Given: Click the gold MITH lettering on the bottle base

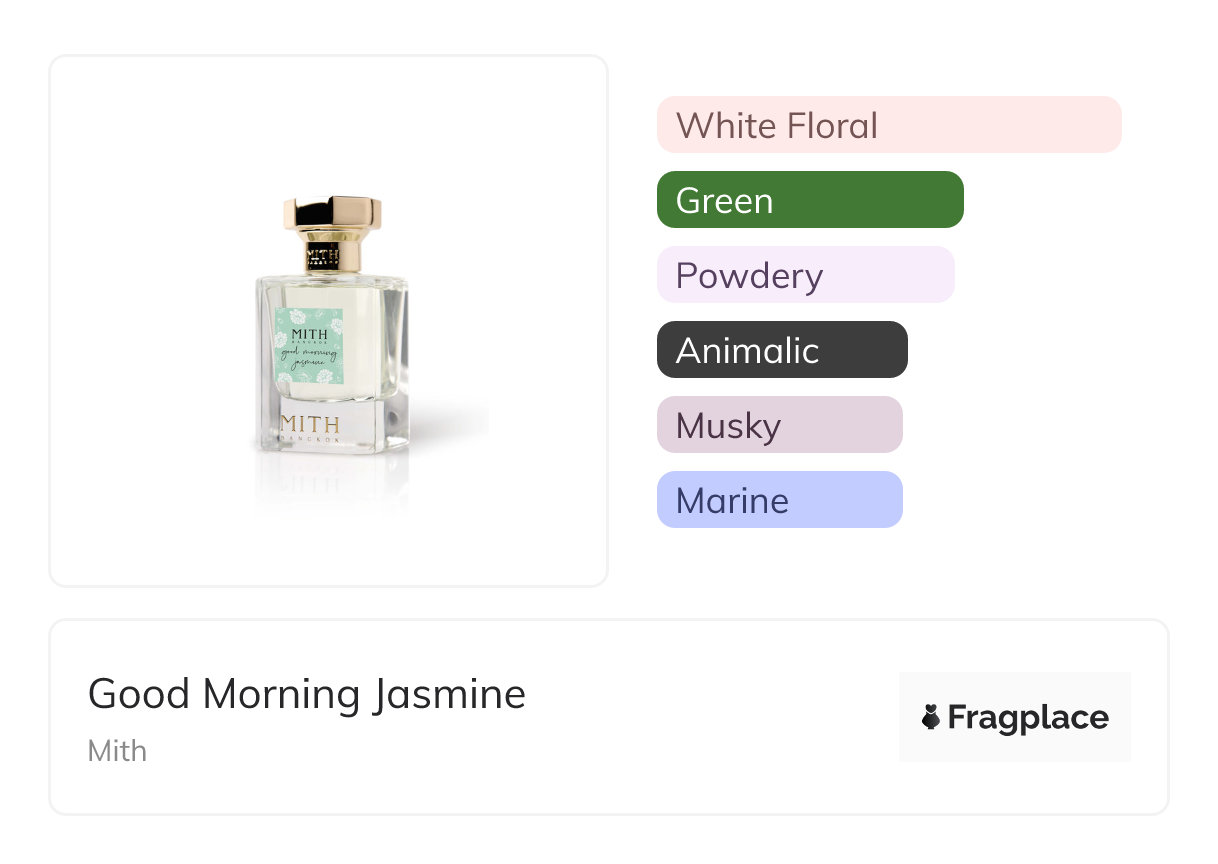Looking at the screenshot, I should point(310,423).
